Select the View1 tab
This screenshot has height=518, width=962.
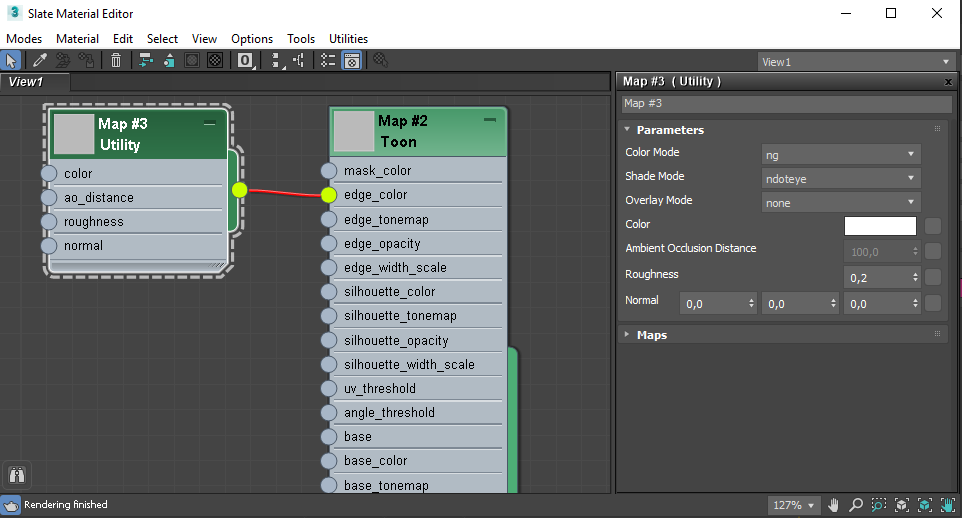point(35,82)
